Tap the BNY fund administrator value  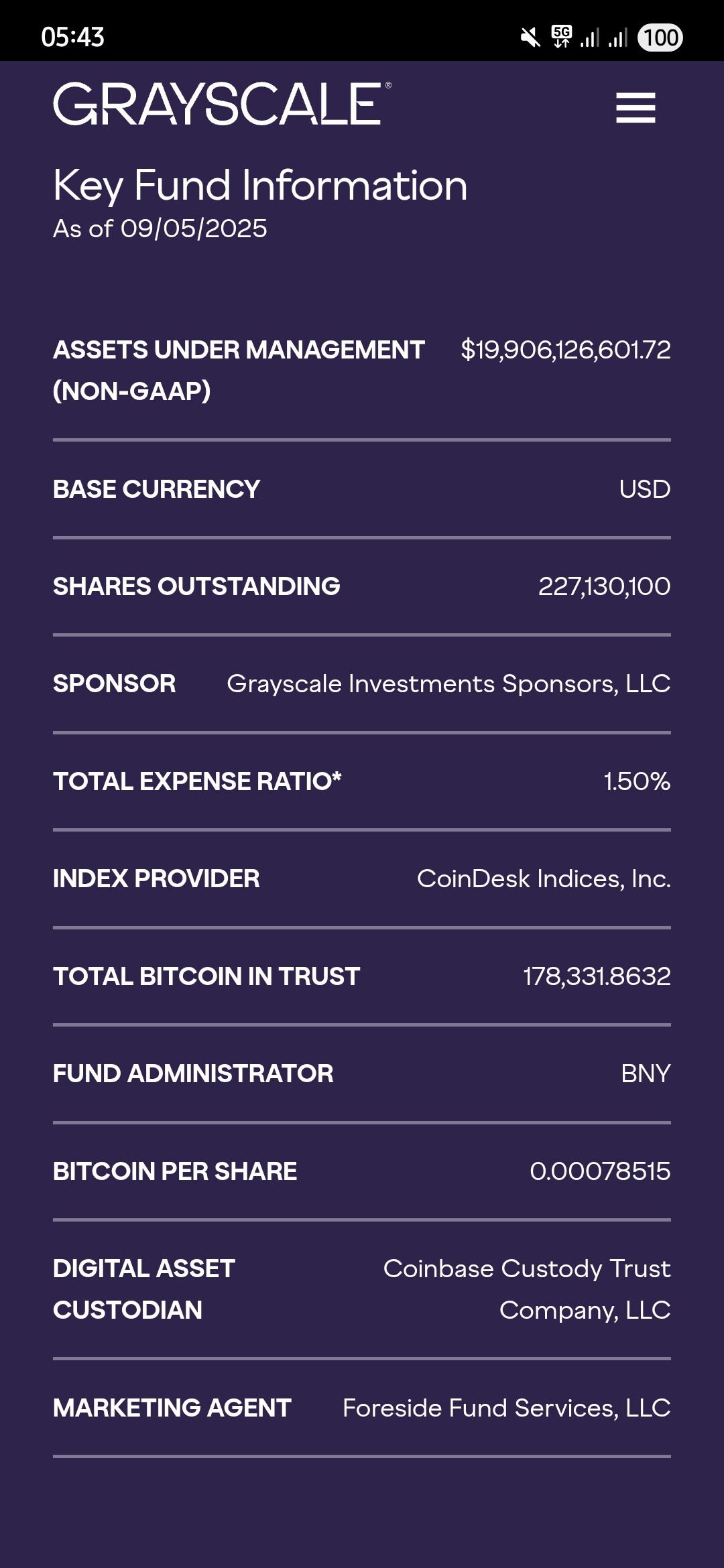pyautogui.click(x=646, y=1073)
